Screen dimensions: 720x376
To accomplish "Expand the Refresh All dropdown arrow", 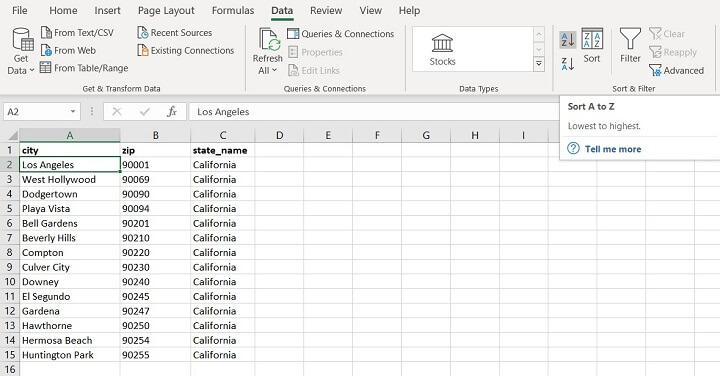I will tap(275, 70).
